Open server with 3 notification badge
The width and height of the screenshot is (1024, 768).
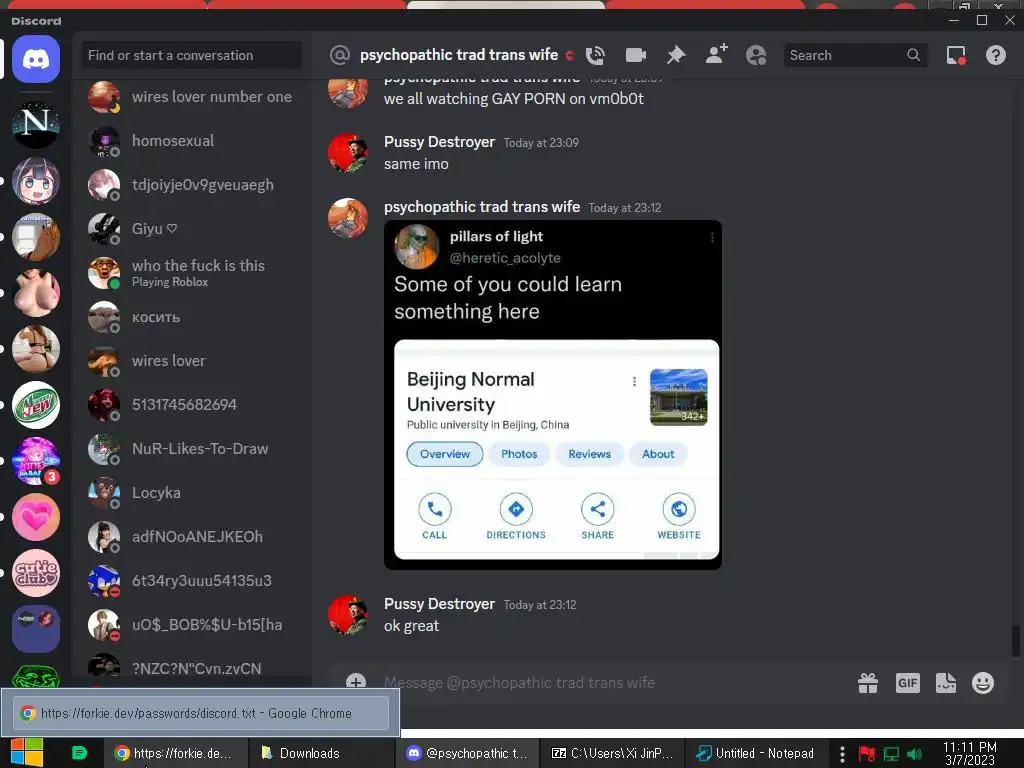(36, 461)
